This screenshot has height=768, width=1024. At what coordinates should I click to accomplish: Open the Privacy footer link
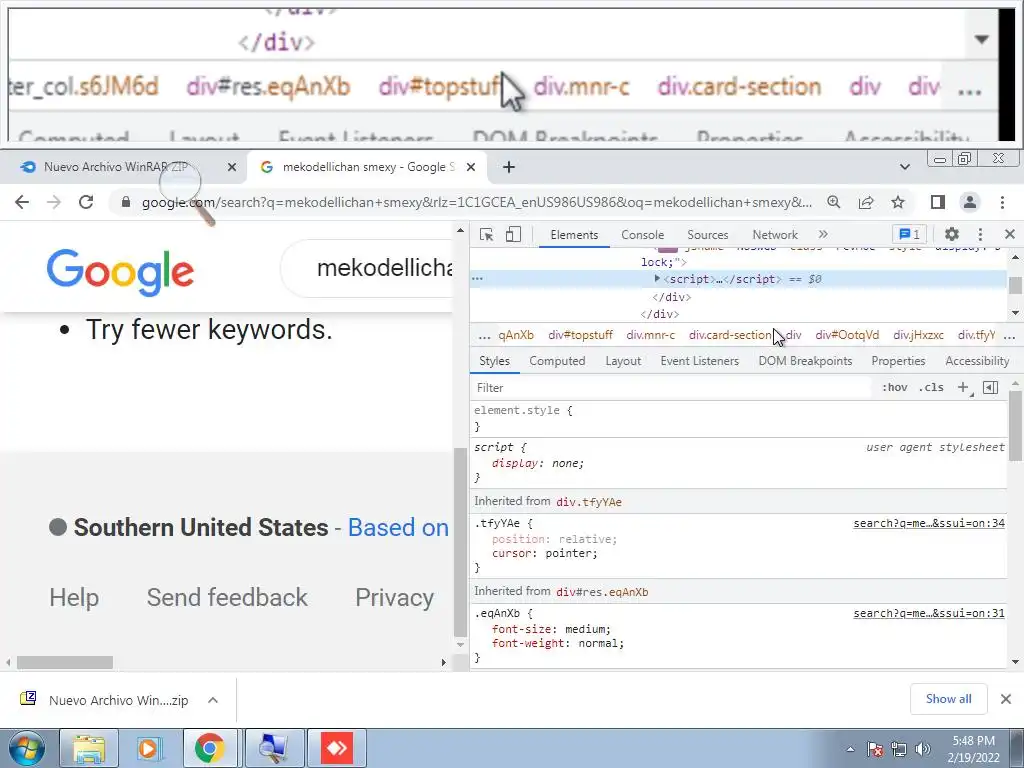coord(394,598)
